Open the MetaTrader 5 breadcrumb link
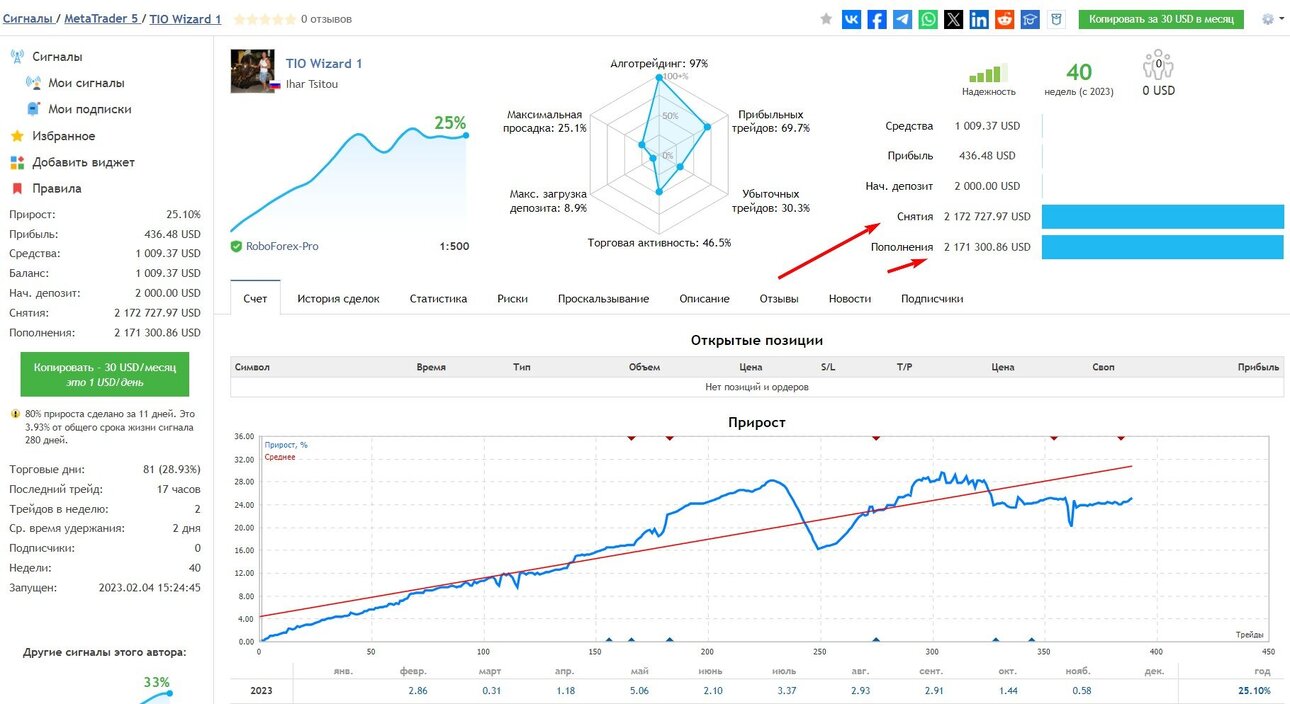 101,18
